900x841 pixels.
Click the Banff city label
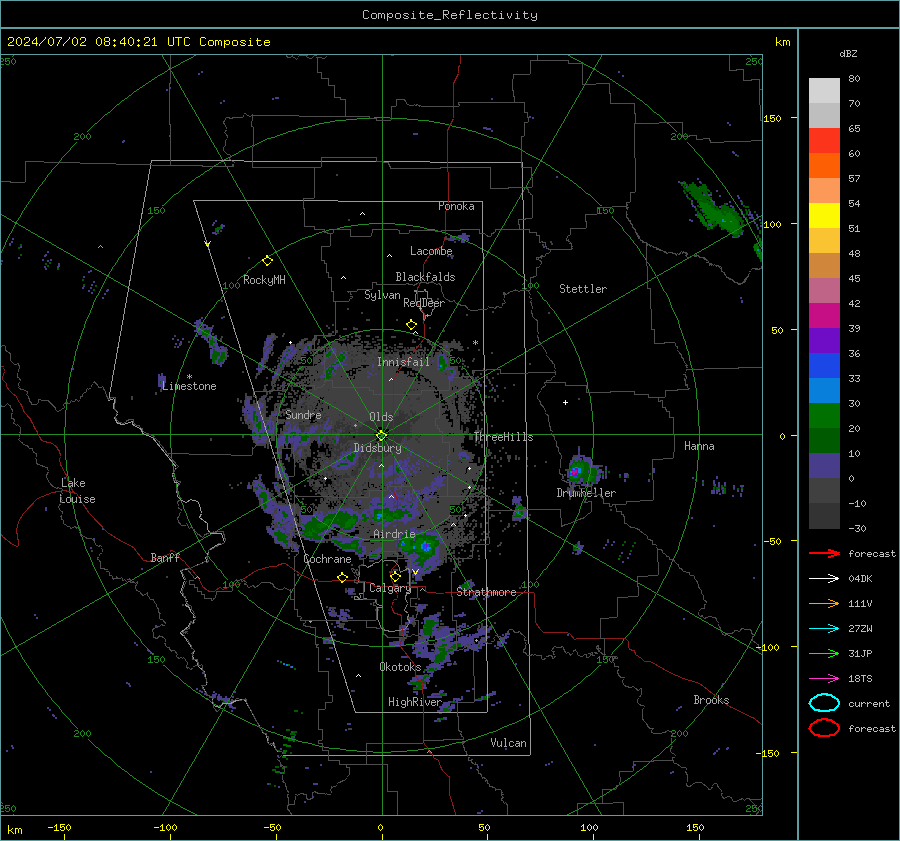[x=165, y=558]
